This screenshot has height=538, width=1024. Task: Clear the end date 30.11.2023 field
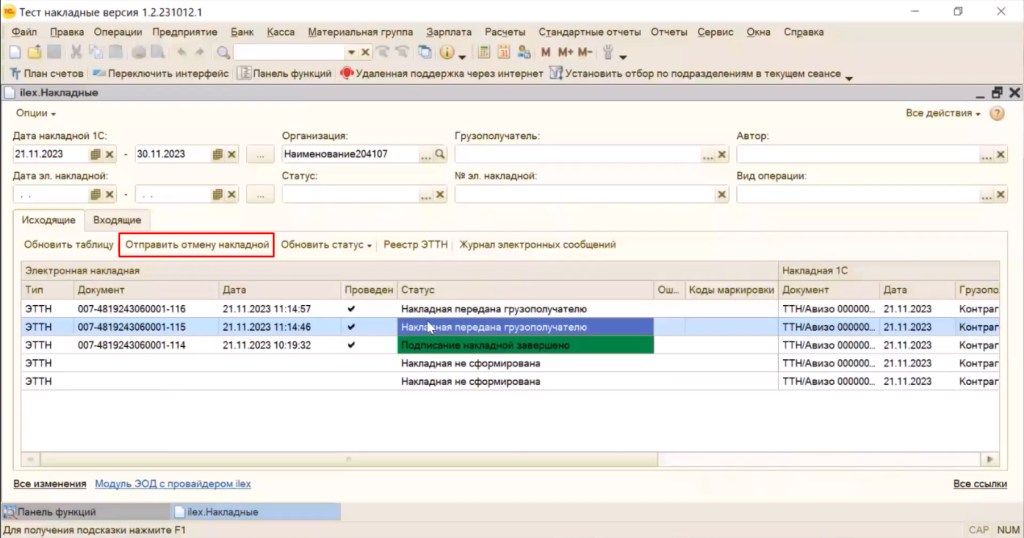pos(232,155)
